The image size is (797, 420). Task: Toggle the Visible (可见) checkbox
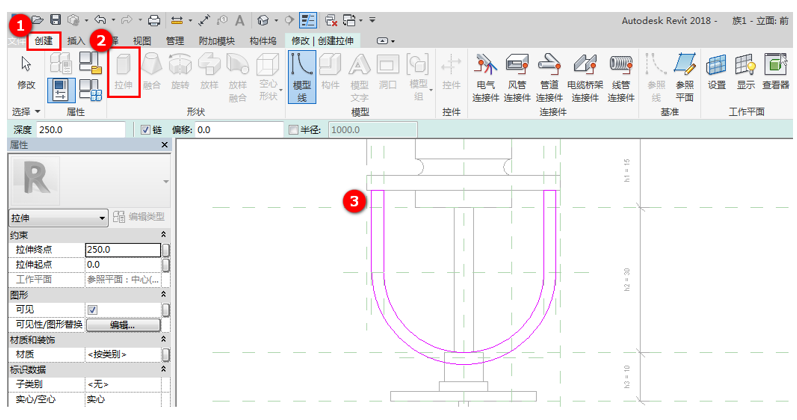pyautogui.click(x=93, y=310)
